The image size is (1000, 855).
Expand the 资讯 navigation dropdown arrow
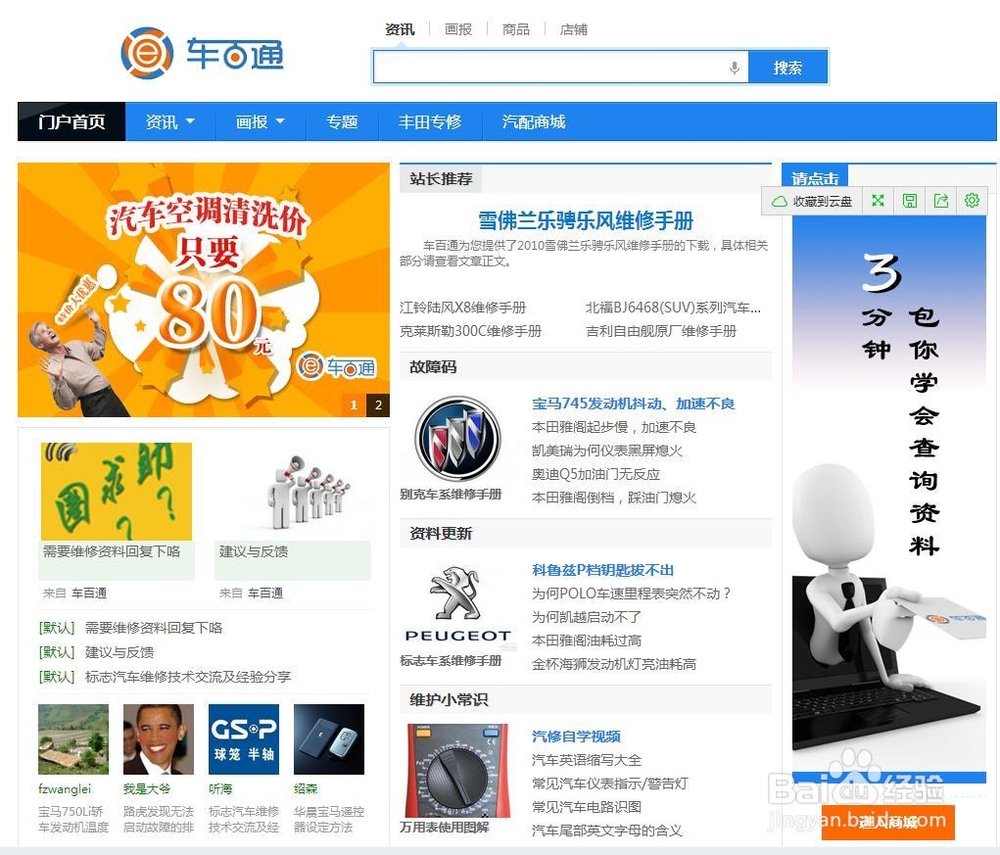[x=190, y=121]
